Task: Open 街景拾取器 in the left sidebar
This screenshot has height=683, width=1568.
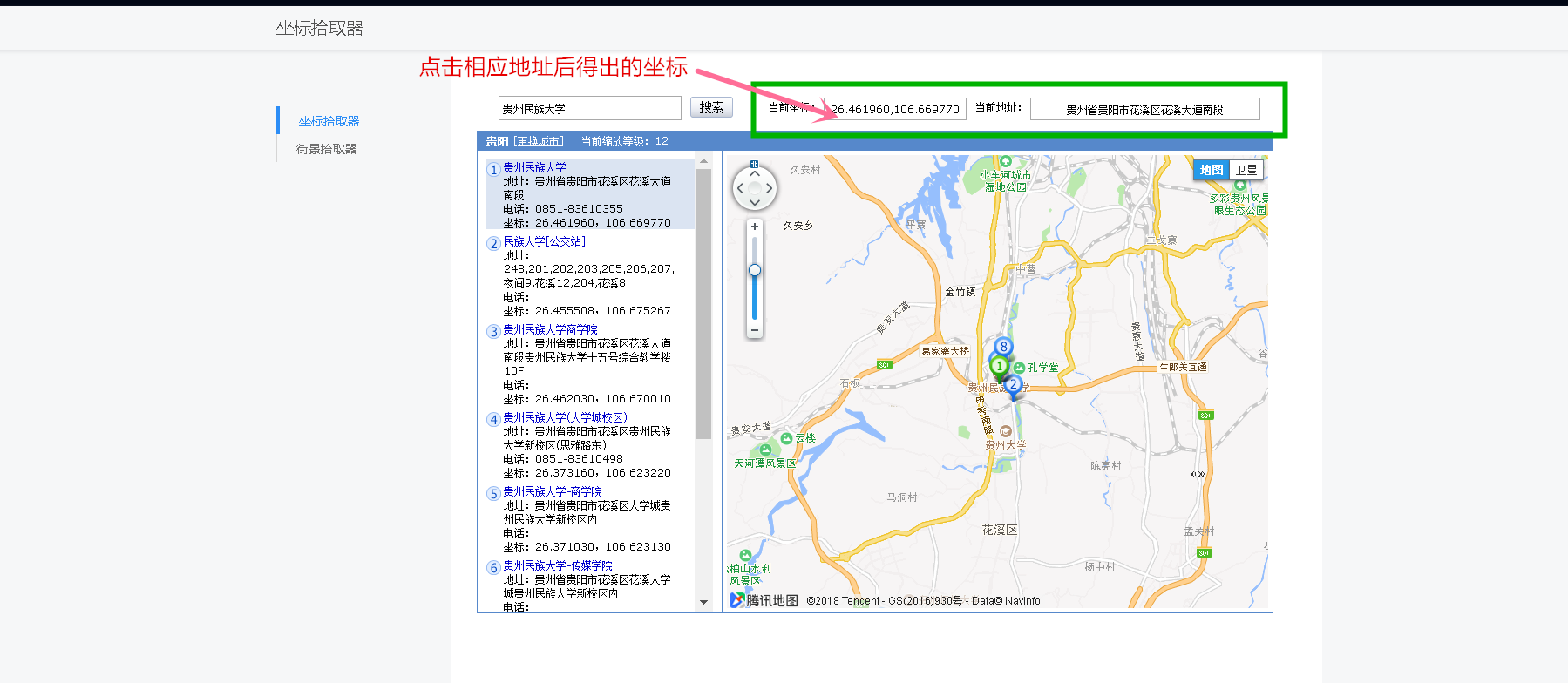Action: (x=326, y=149)
